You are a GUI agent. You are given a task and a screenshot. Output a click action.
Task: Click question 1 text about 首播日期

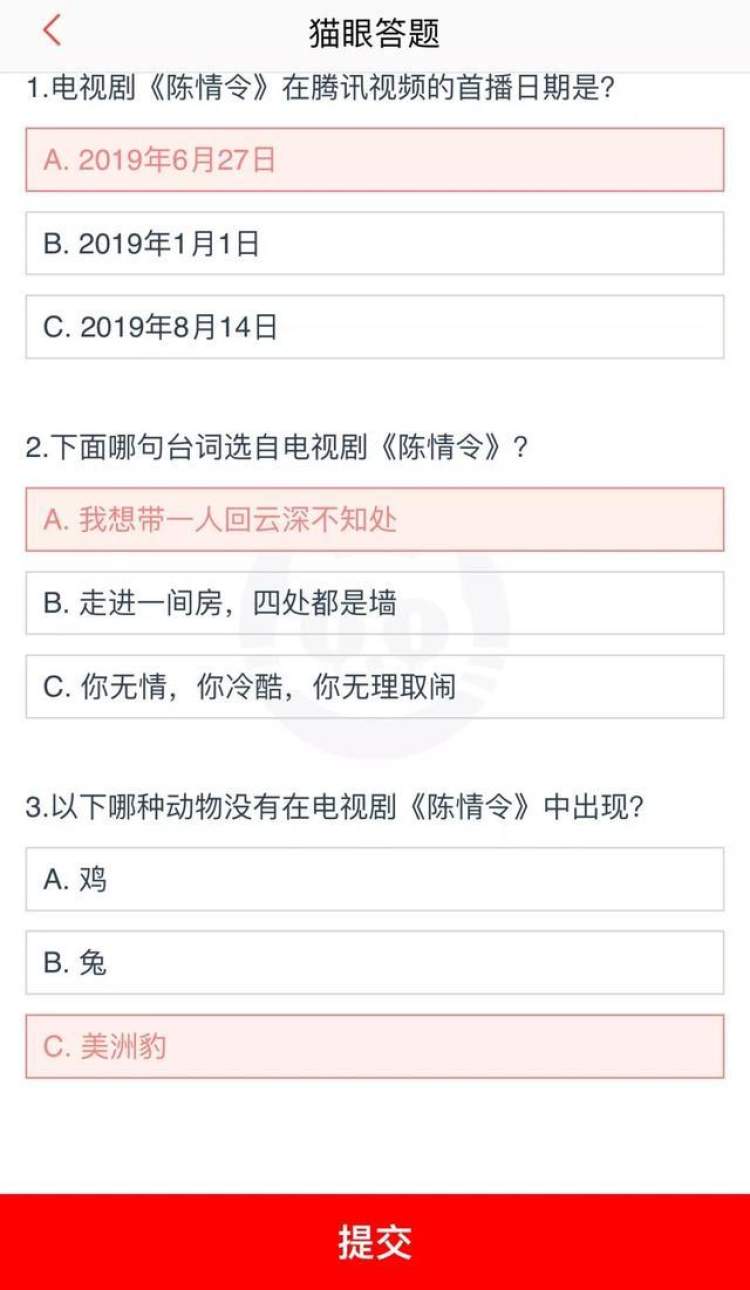[320, 89]
